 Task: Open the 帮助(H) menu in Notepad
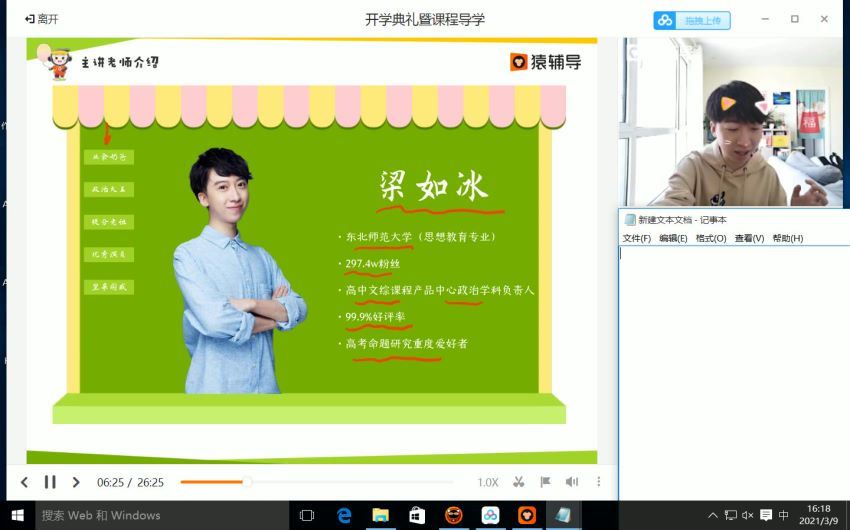(x=788, y=238)
